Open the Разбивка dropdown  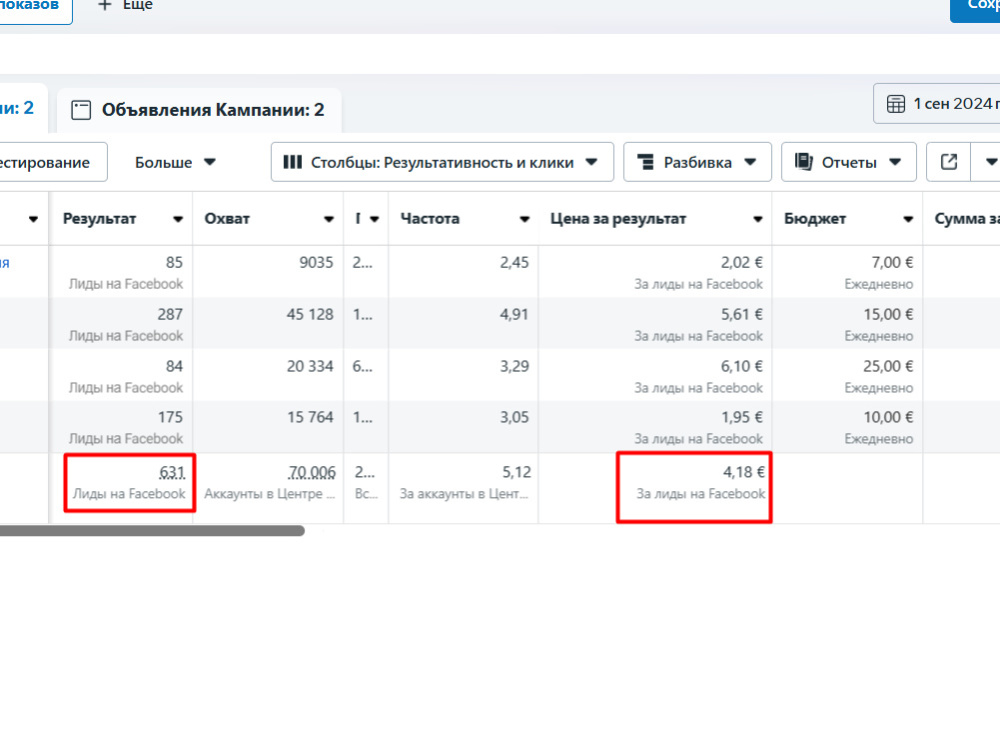click(x=697, y=162)
